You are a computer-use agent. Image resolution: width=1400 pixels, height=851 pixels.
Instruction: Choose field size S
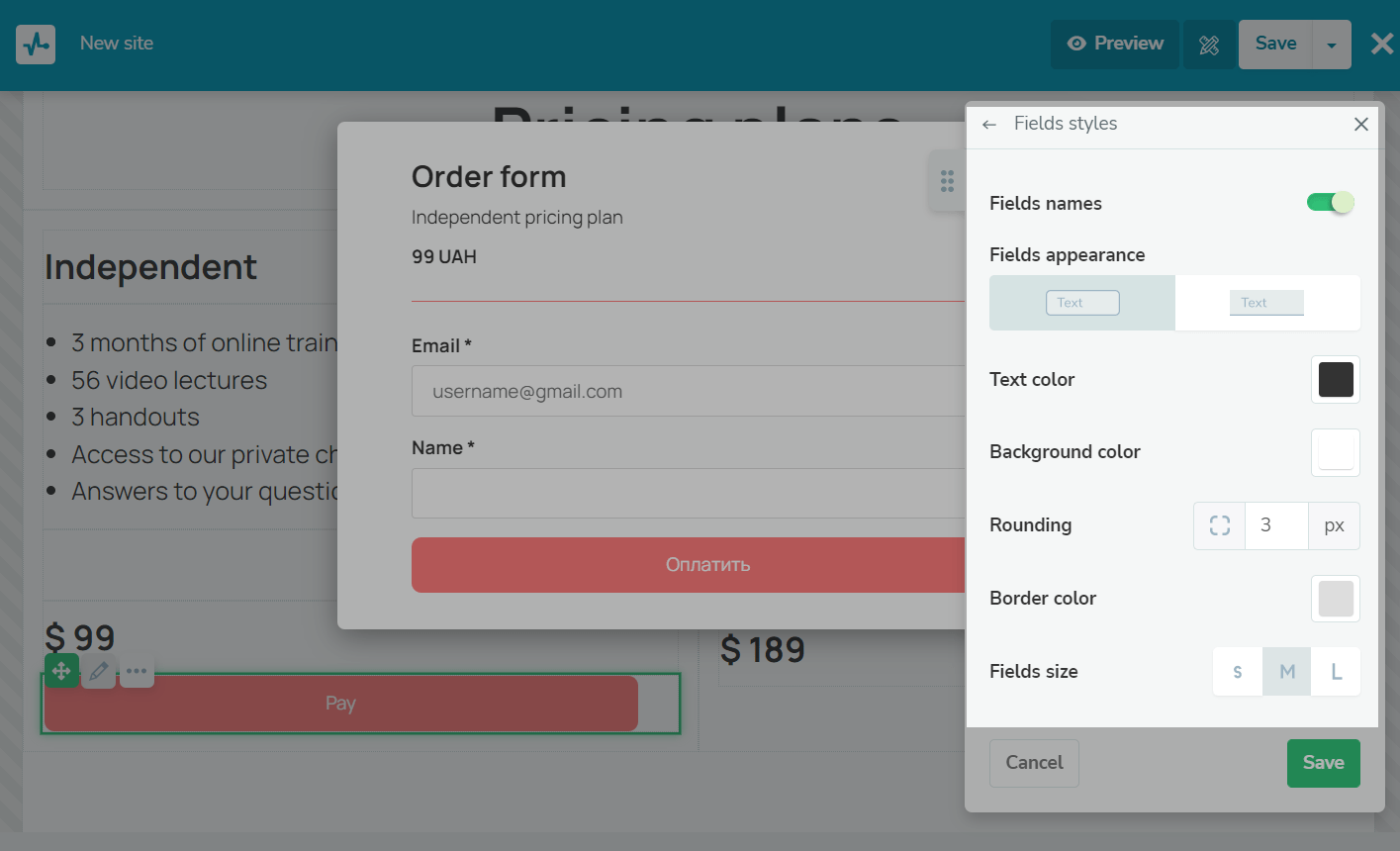(x=1238, y=672)
